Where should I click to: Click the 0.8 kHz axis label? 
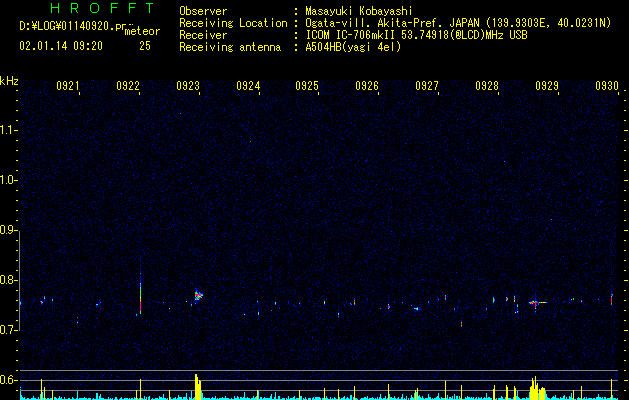(9, 280)
